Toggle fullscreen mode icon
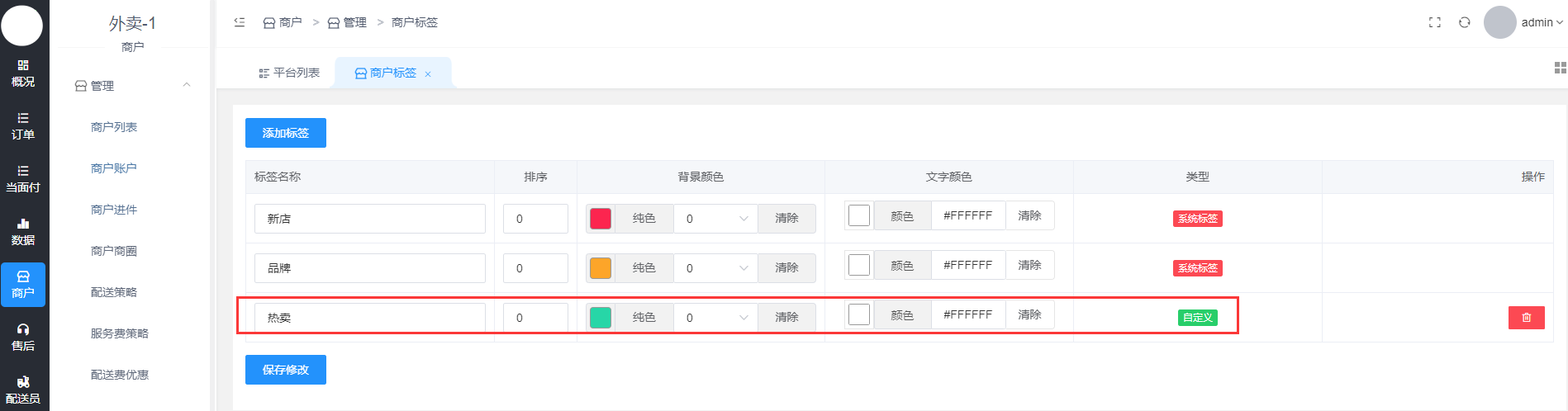 pyautogui.click(x=1435, y=22)
